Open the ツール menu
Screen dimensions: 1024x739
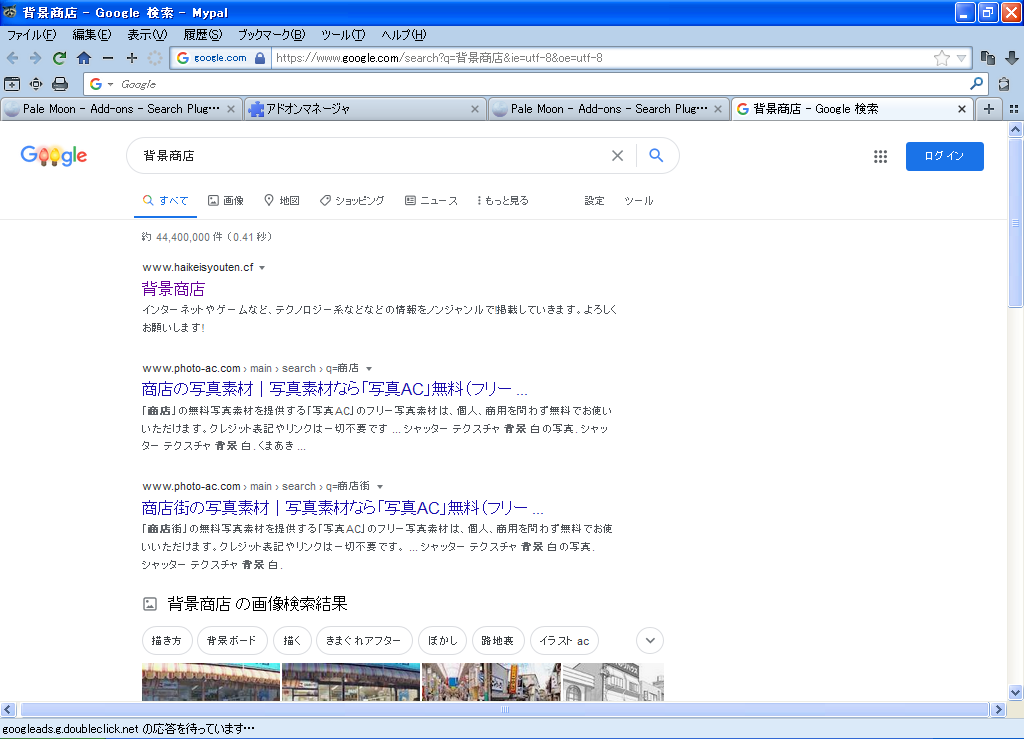coord(343,35)
